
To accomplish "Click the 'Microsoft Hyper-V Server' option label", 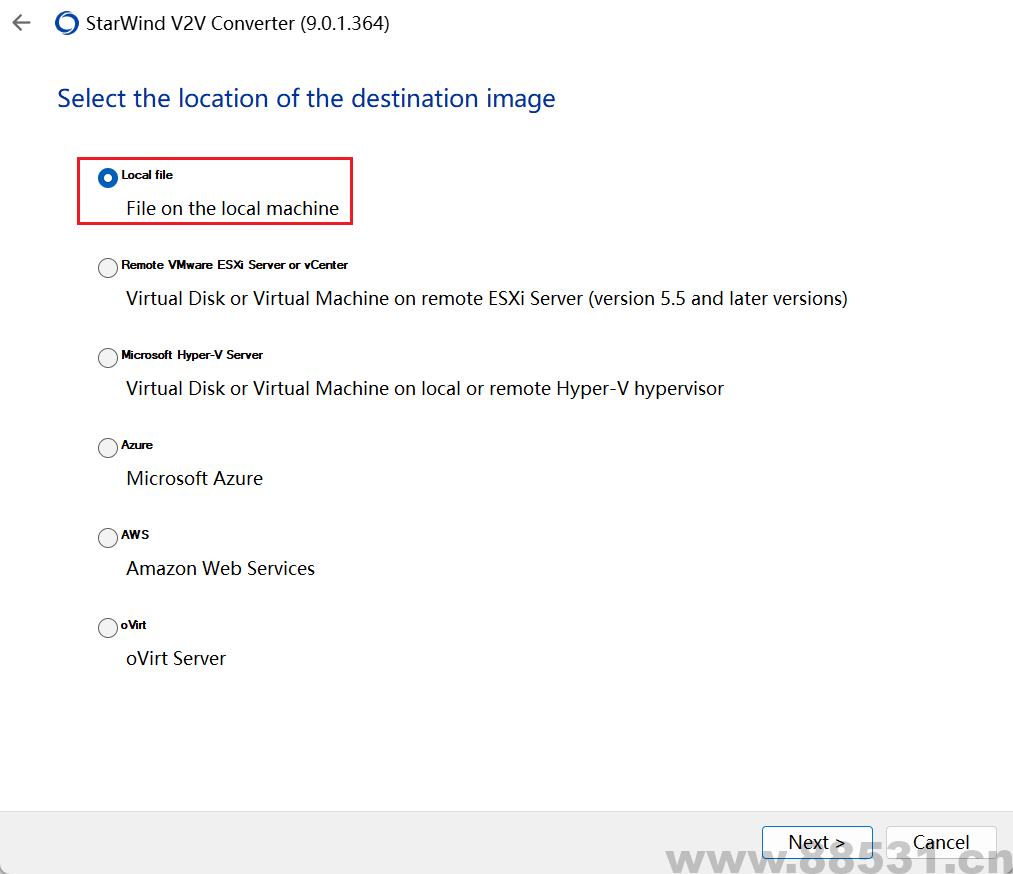I will [192, 355].
